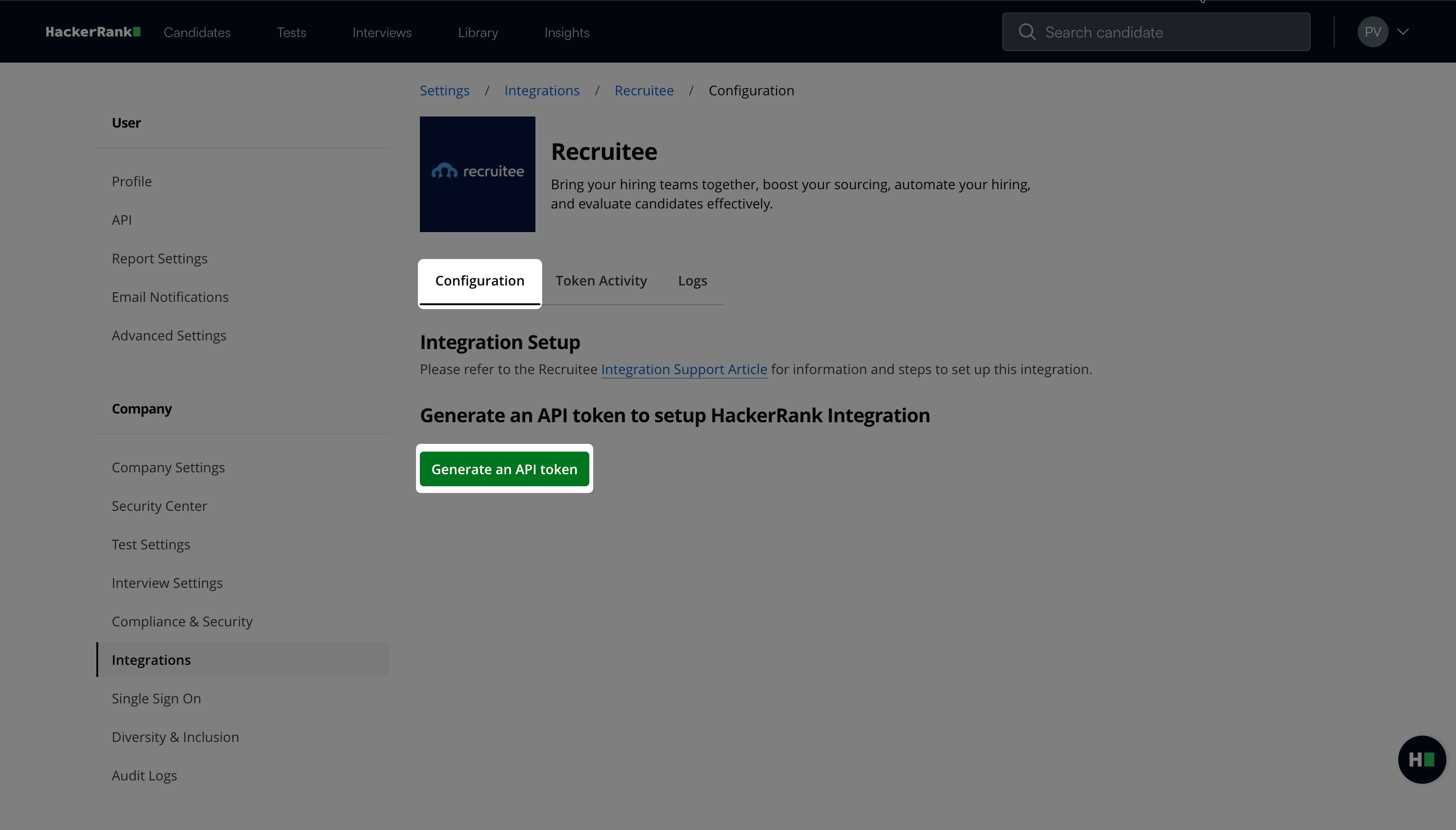
Task: Open Single Sign On settings
Action: (156, 698)
